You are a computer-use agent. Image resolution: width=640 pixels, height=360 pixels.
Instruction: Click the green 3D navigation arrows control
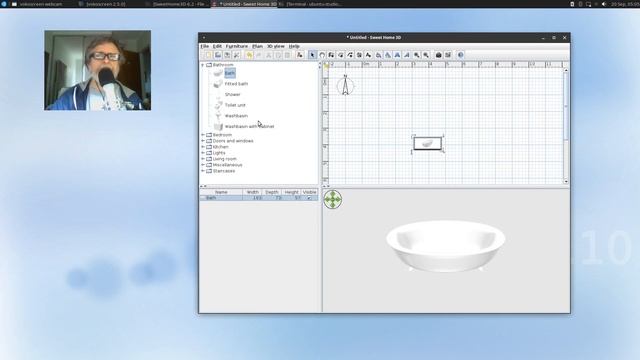click(333, 200)
